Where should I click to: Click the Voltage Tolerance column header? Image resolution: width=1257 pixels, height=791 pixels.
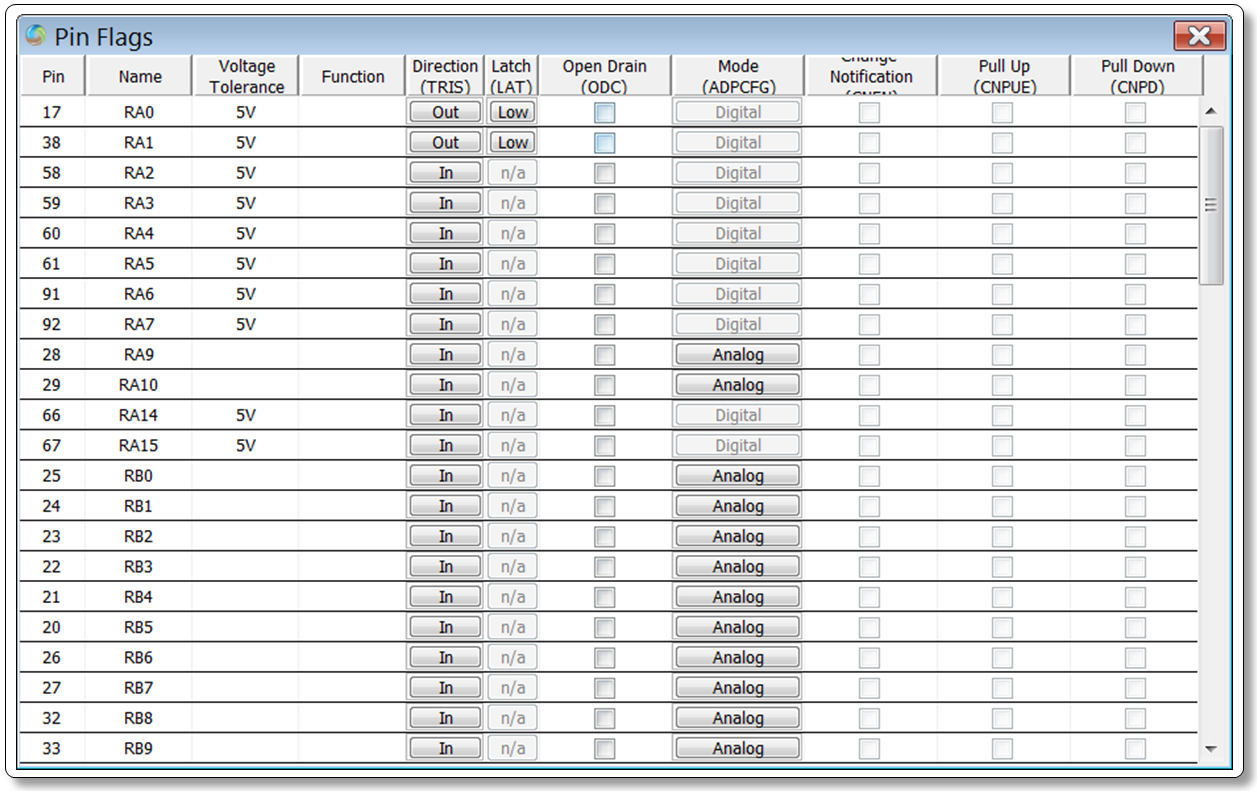[246, 76]
